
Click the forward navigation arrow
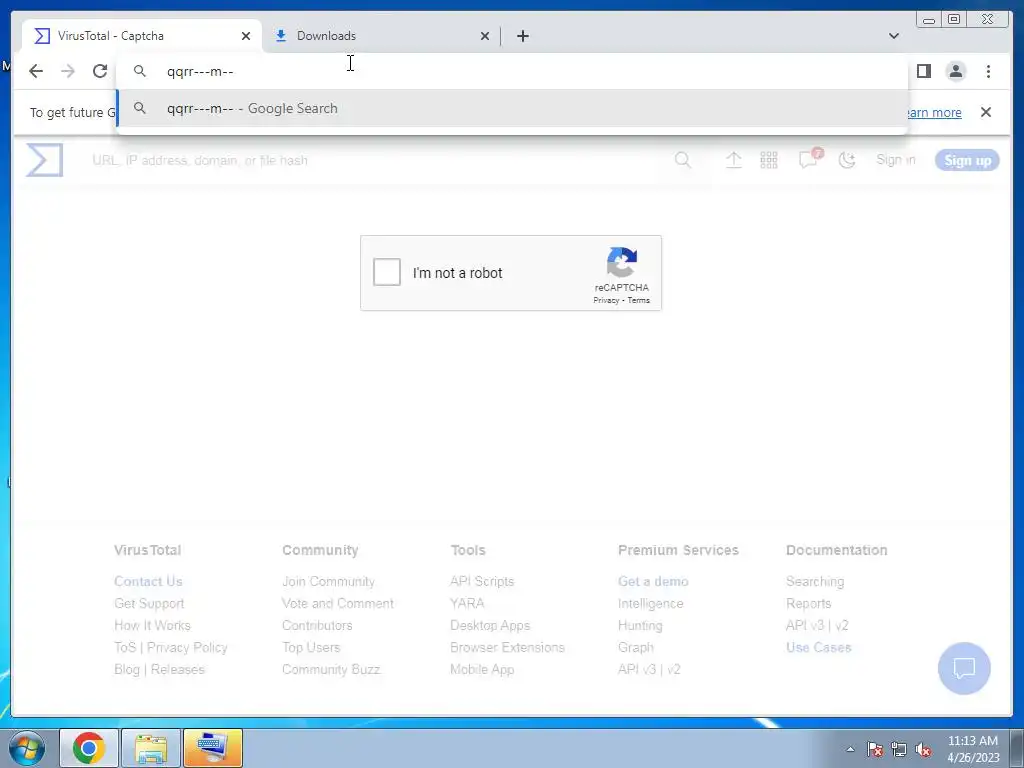point(68,71)
